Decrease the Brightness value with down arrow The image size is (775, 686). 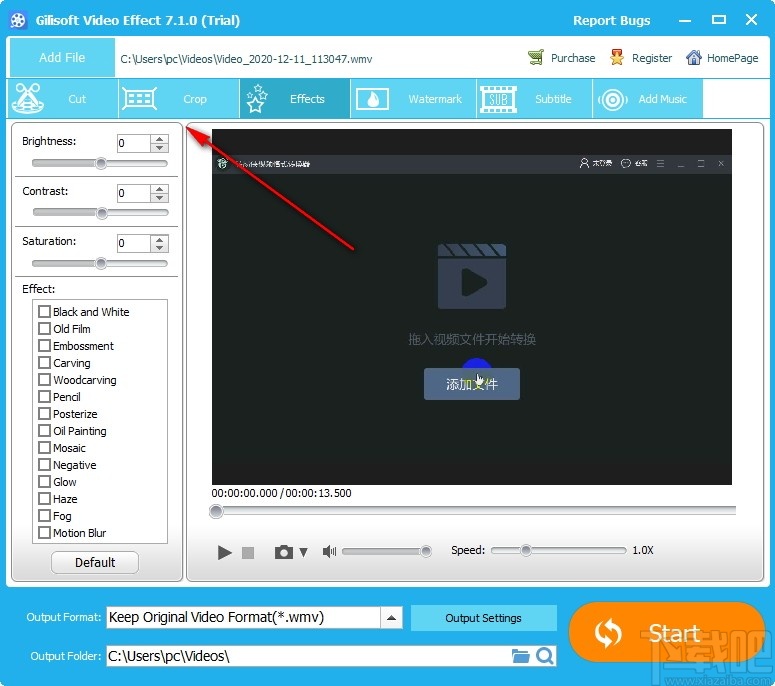159,148
